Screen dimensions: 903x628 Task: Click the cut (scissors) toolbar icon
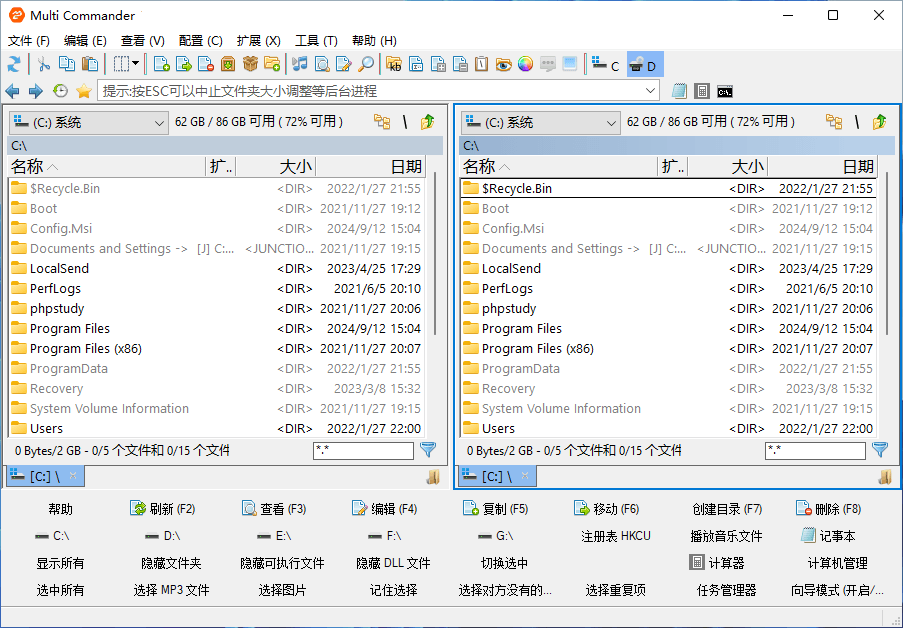click(x=43, y=64)
